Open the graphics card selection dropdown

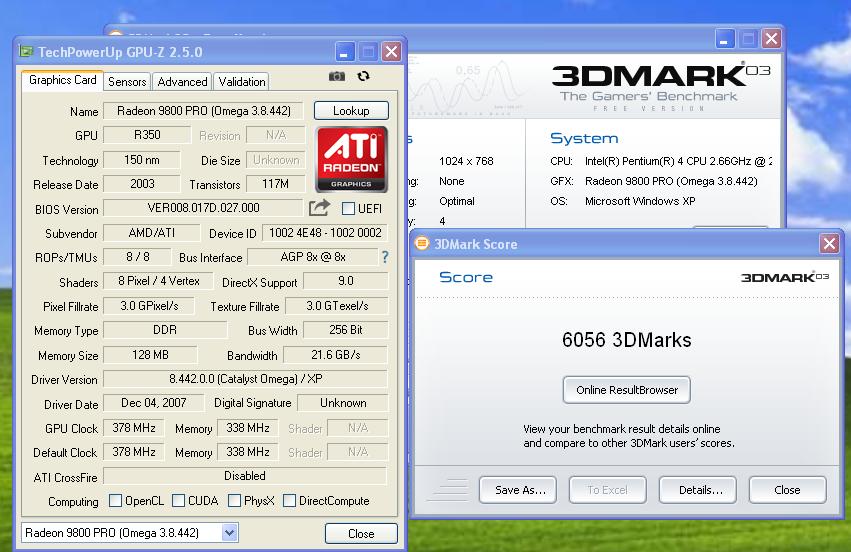[x=230, y=533]
